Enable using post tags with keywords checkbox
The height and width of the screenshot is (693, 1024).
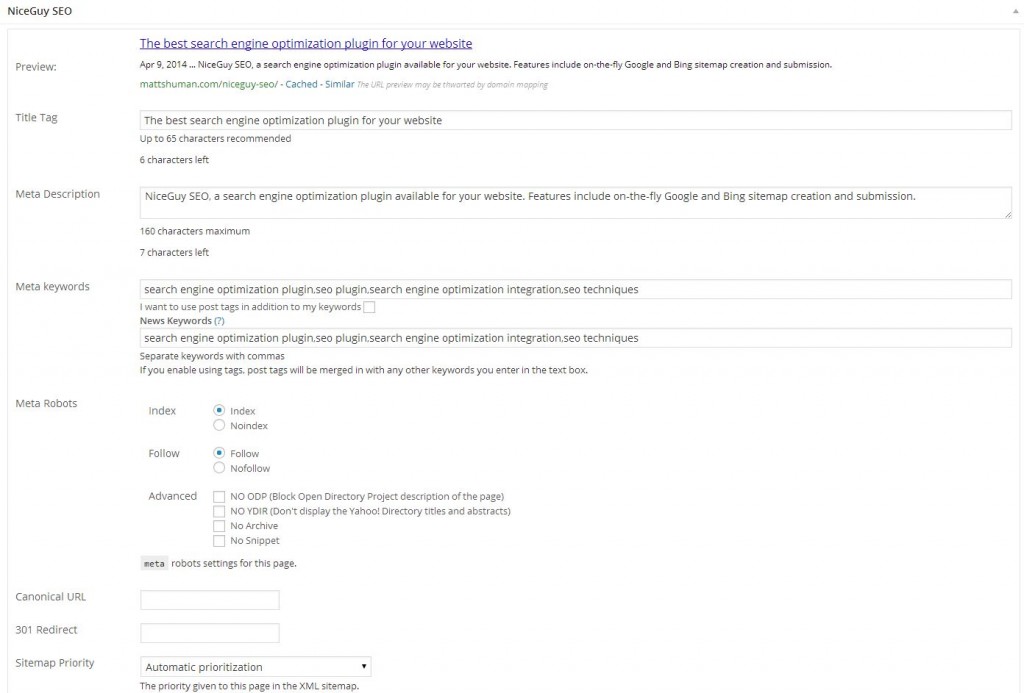click(369, 307)
